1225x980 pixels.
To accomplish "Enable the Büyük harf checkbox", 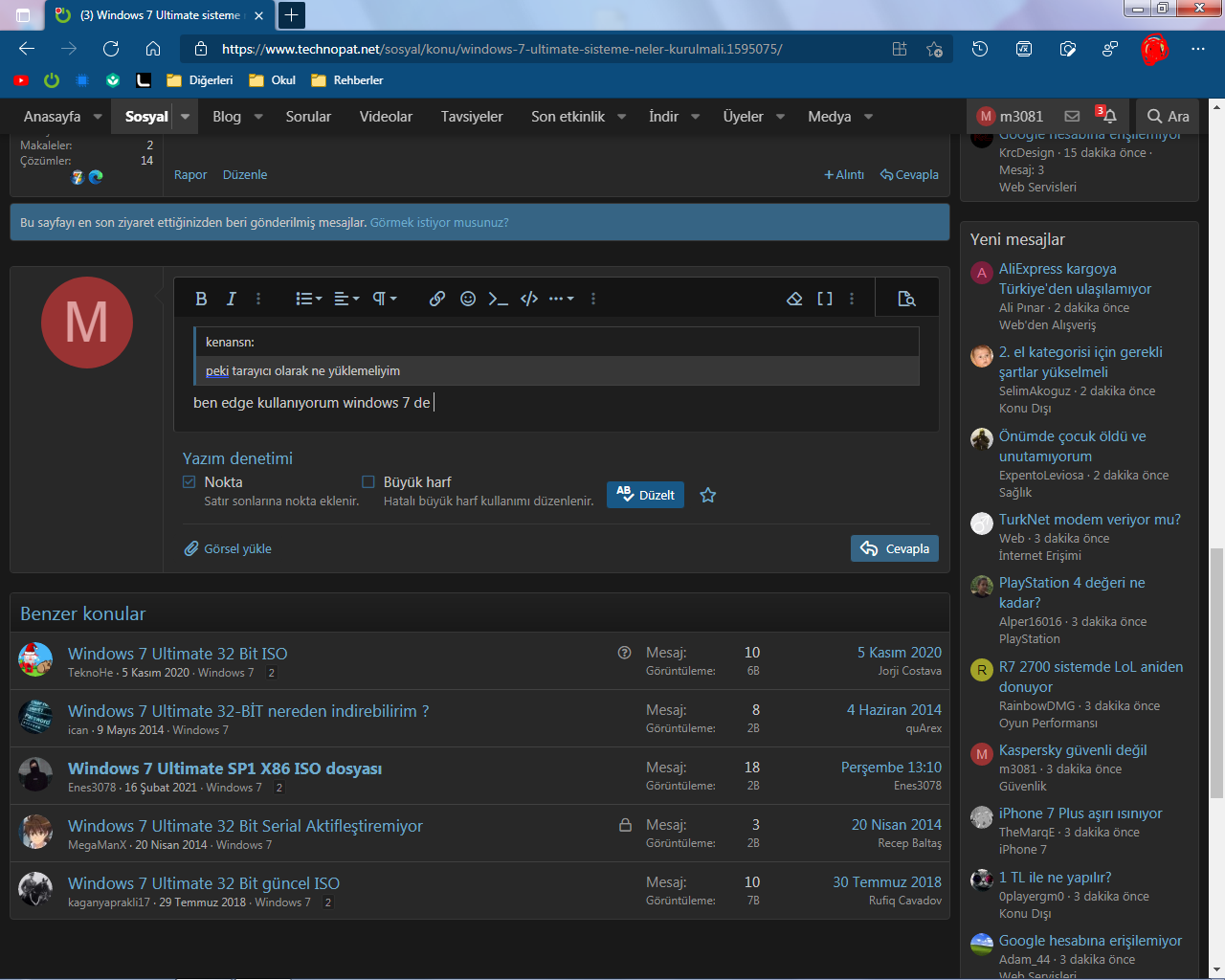I will click(x=368, y=482).
